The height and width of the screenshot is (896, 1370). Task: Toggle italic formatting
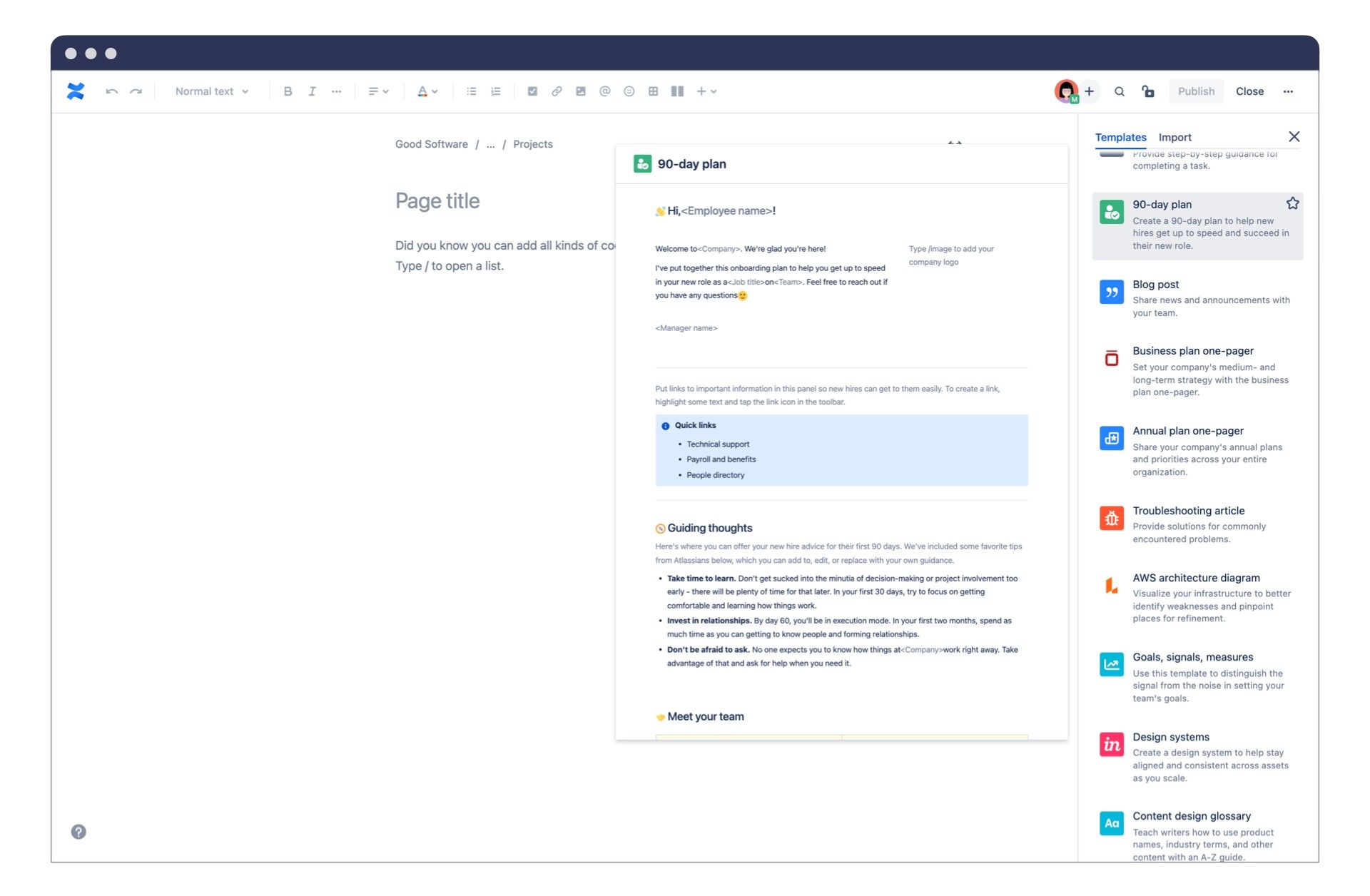pyautogui.click(x=312, y=91)
